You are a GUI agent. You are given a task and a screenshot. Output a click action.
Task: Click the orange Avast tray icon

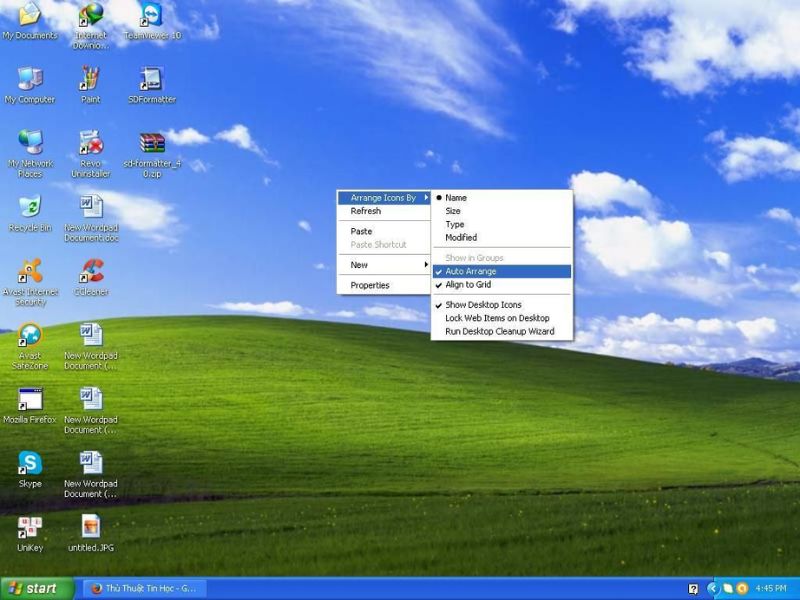coord(742,588)
